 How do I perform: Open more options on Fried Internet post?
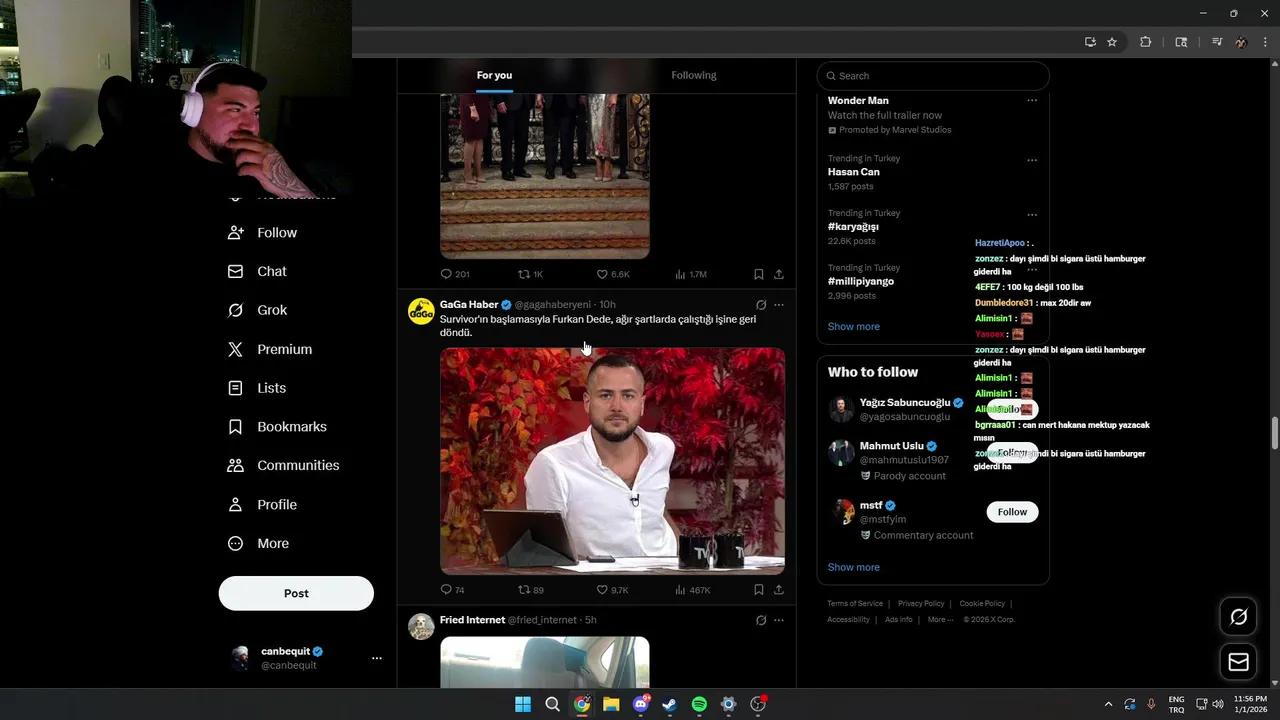click(x=779, y=620)
